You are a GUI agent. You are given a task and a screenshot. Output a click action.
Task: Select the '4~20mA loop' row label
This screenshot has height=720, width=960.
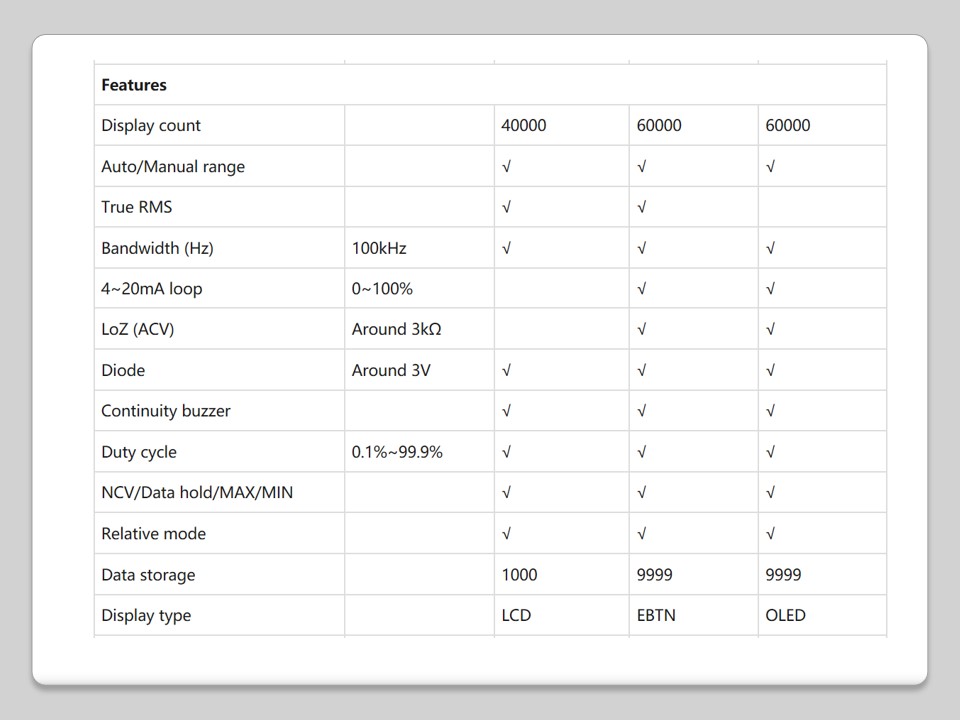pos(152,289)
